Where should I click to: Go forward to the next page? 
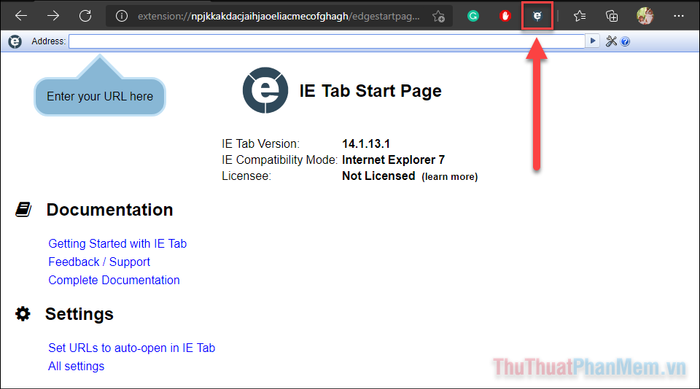pos(53,16)
